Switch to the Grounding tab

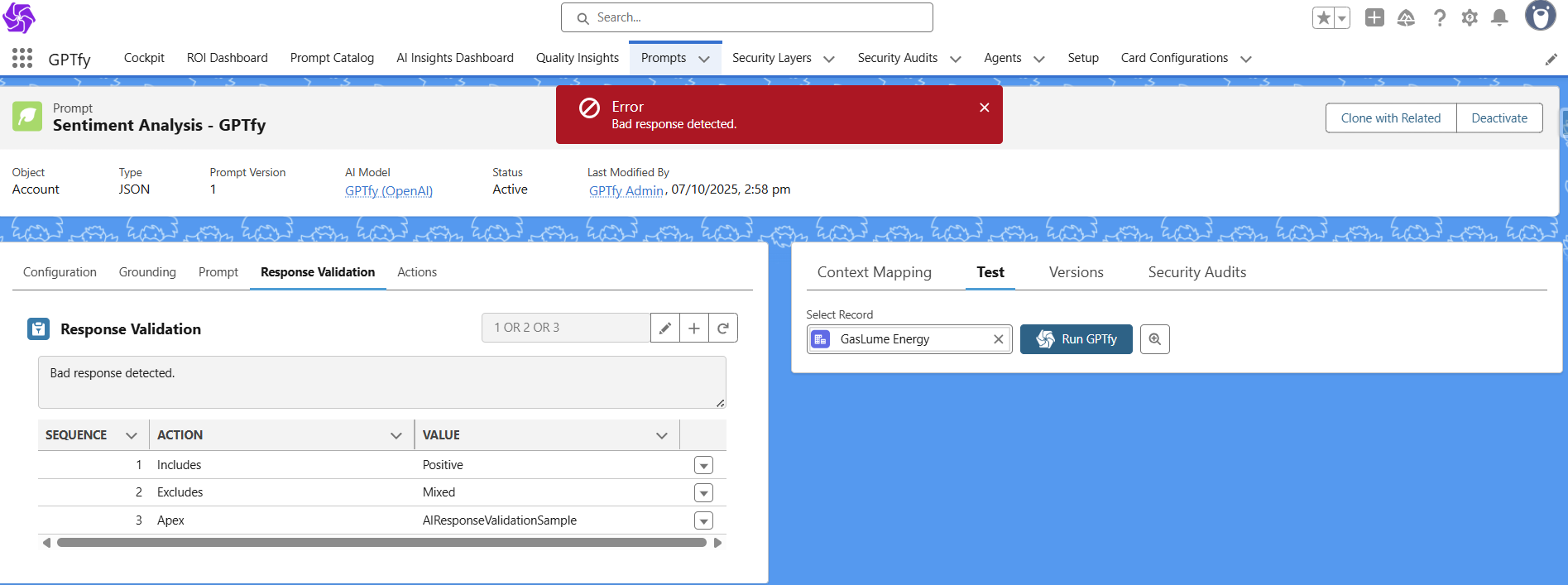click(147, 272)
